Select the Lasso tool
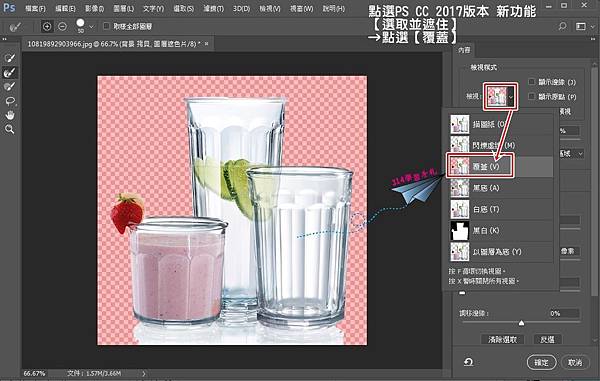This screenshot has height=381, width=600. [x=10, y=101]
